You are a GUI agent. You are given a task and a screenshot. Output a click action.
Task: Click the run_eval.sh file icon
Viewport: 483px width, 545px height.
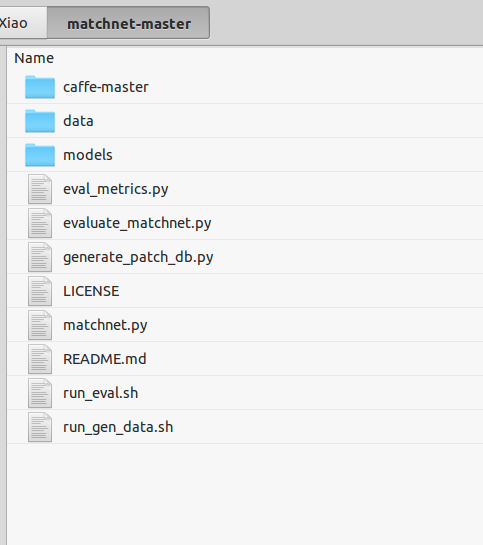(40, 393)
